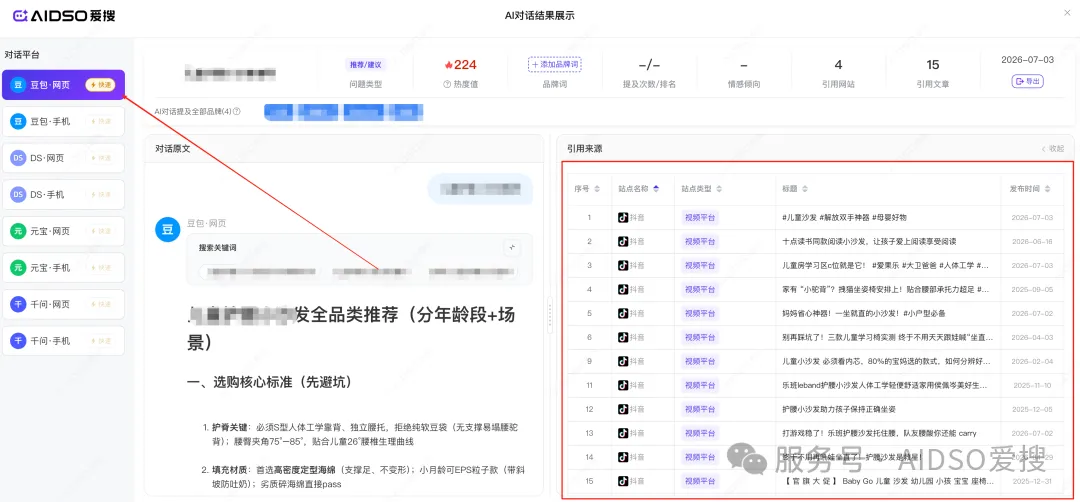
Task: Sort the table by 序号 column
Action: coord(596,189)
